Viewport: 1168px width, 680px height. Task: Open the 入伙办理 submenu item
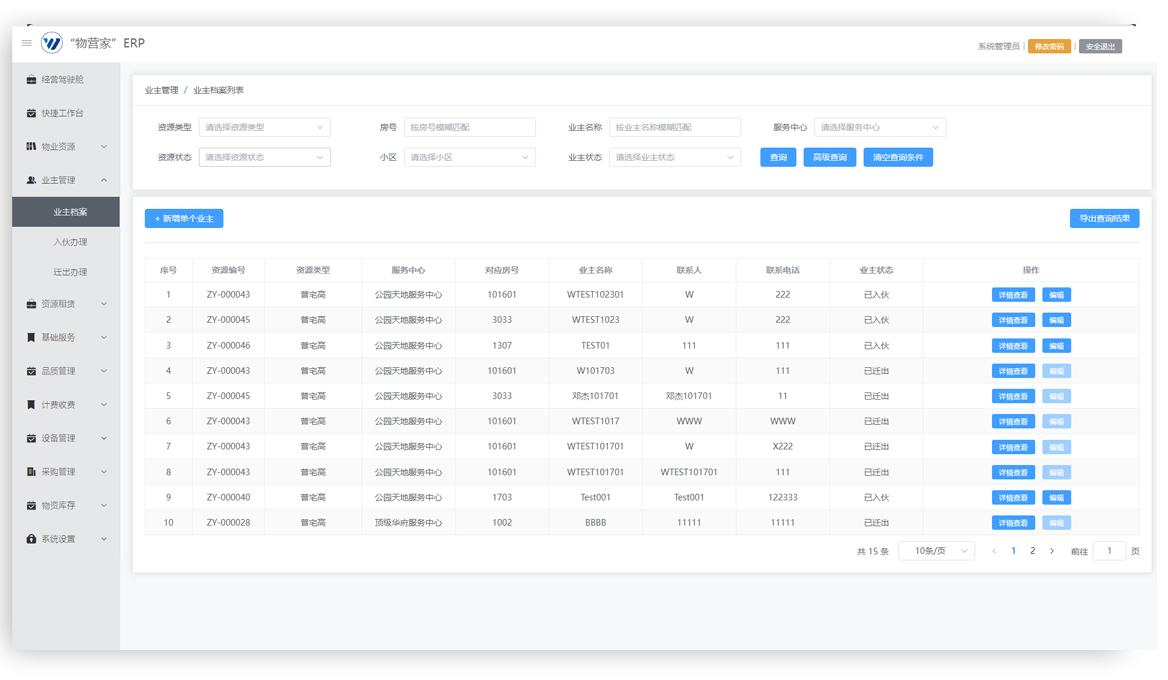[70, 242]
